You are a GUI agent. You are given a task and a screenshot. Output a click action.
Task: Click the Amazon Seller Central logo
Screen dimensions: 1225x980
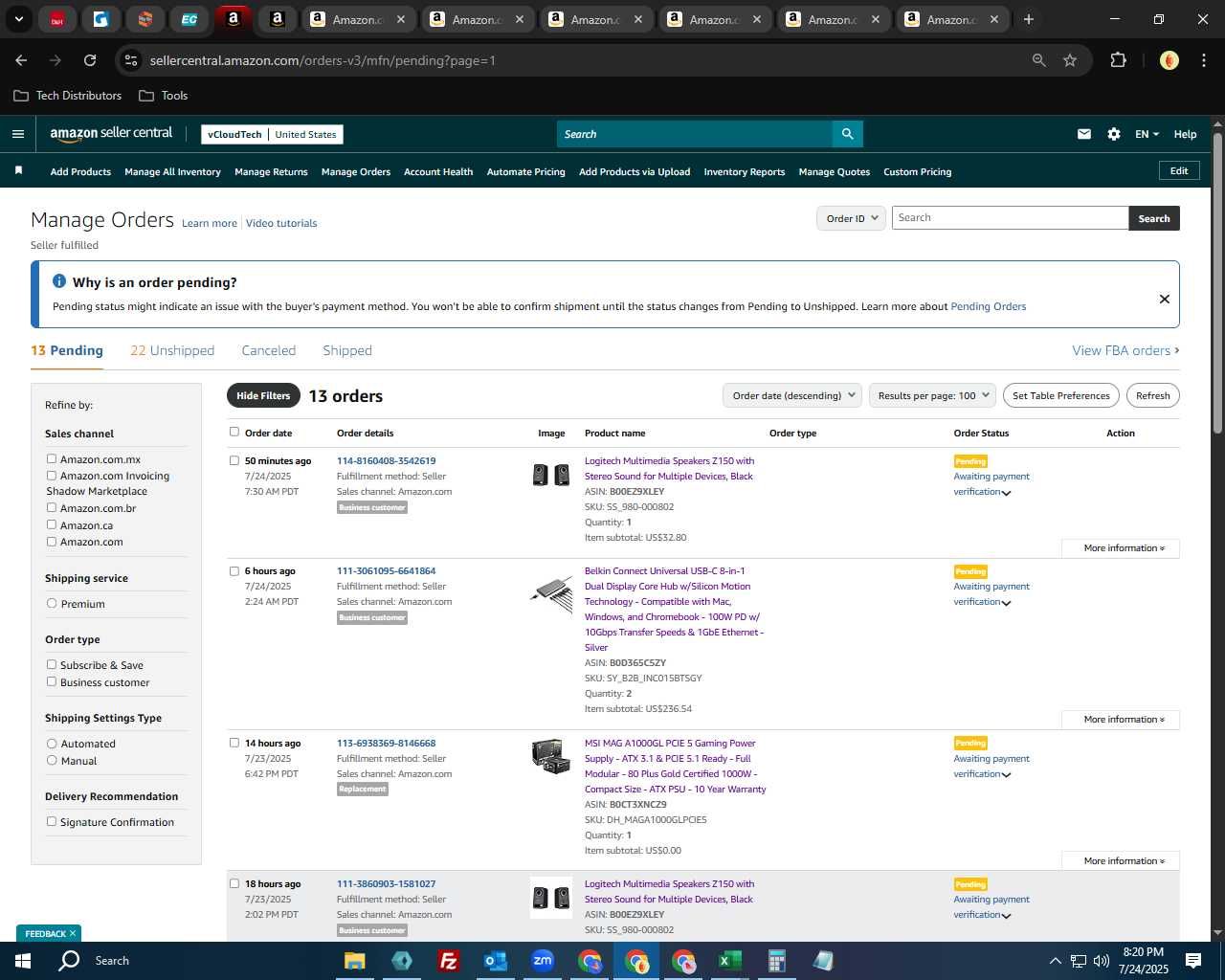(111, 134)
